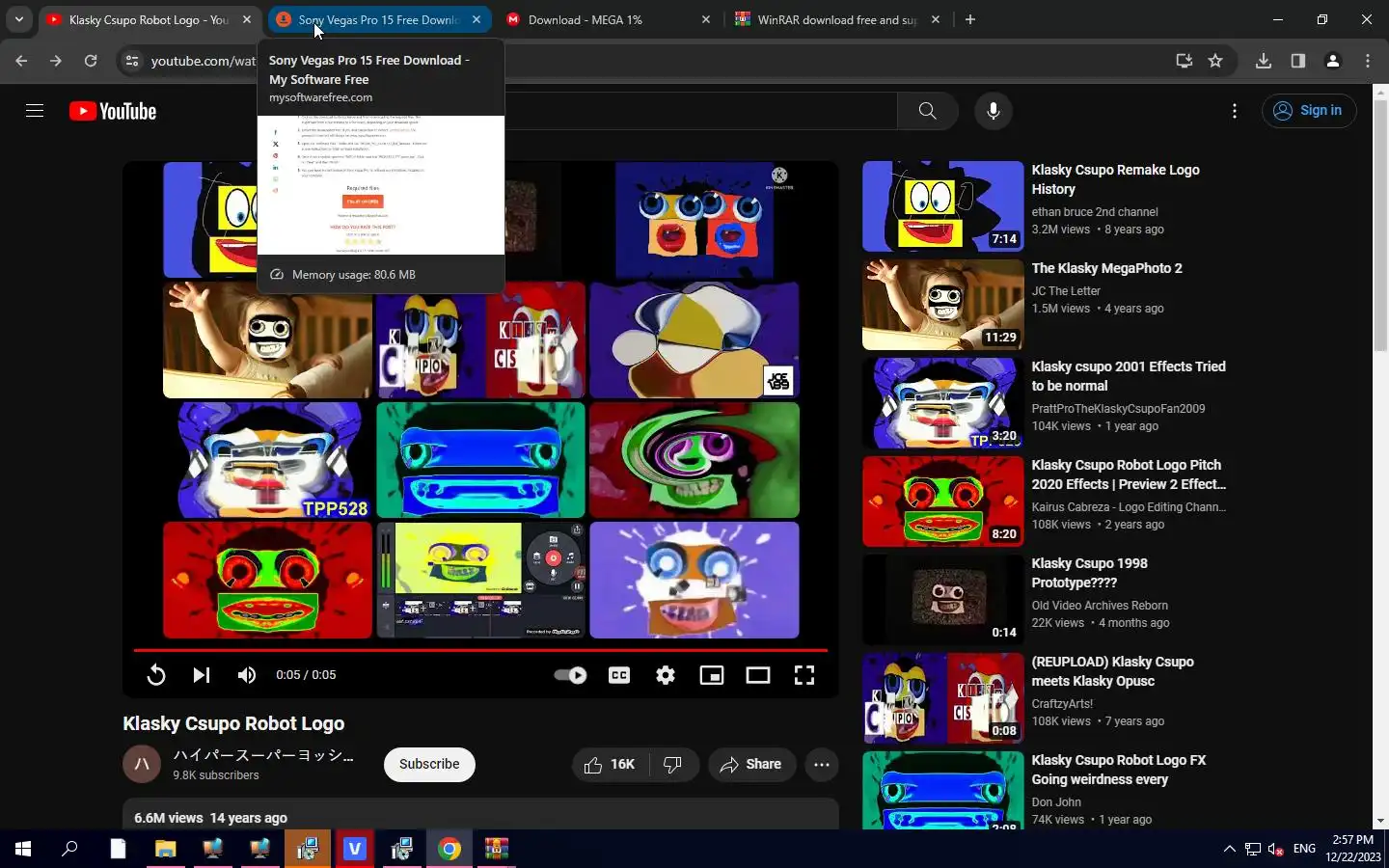1389x868 pixels.
Task: Click the page vertical scrollbar
Action: (x=1380, y=224)
